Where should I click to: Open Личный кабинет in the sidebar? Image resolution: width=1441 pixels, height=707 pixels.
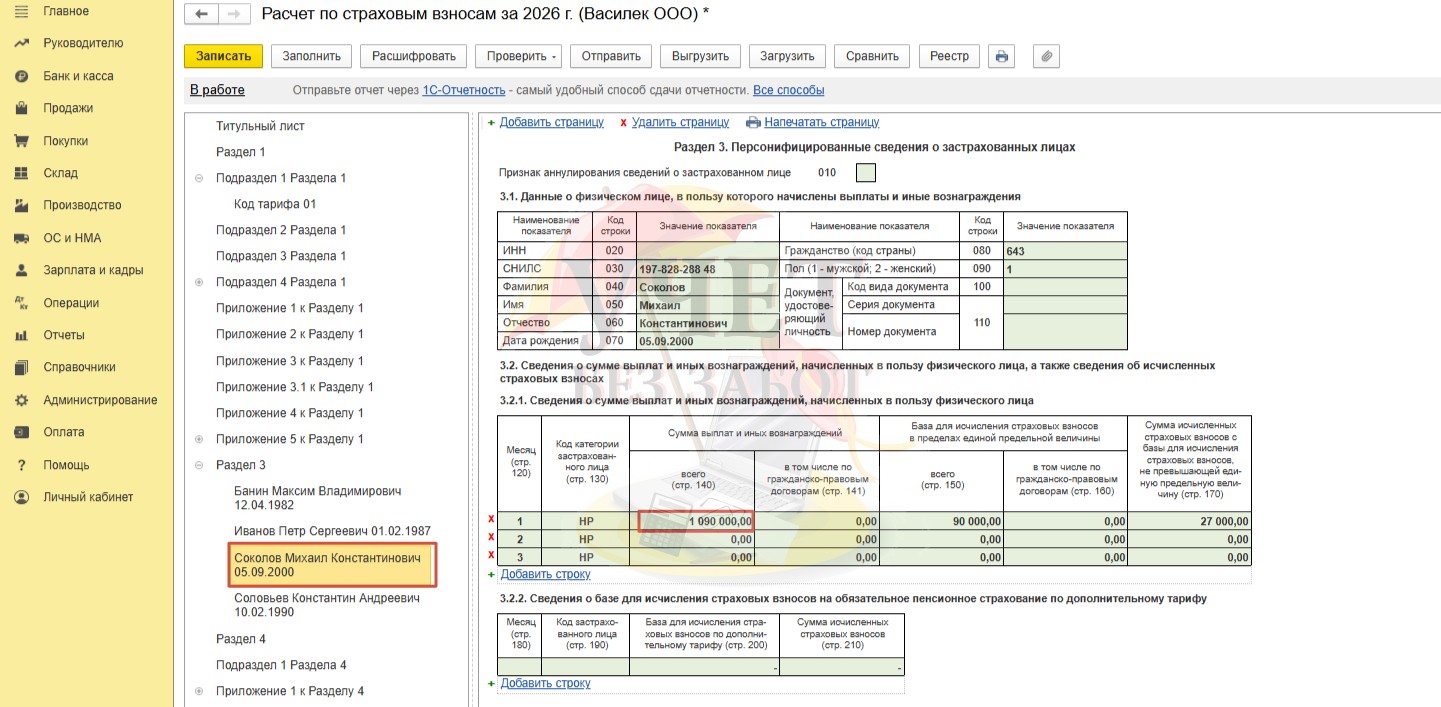click(88, 497)
